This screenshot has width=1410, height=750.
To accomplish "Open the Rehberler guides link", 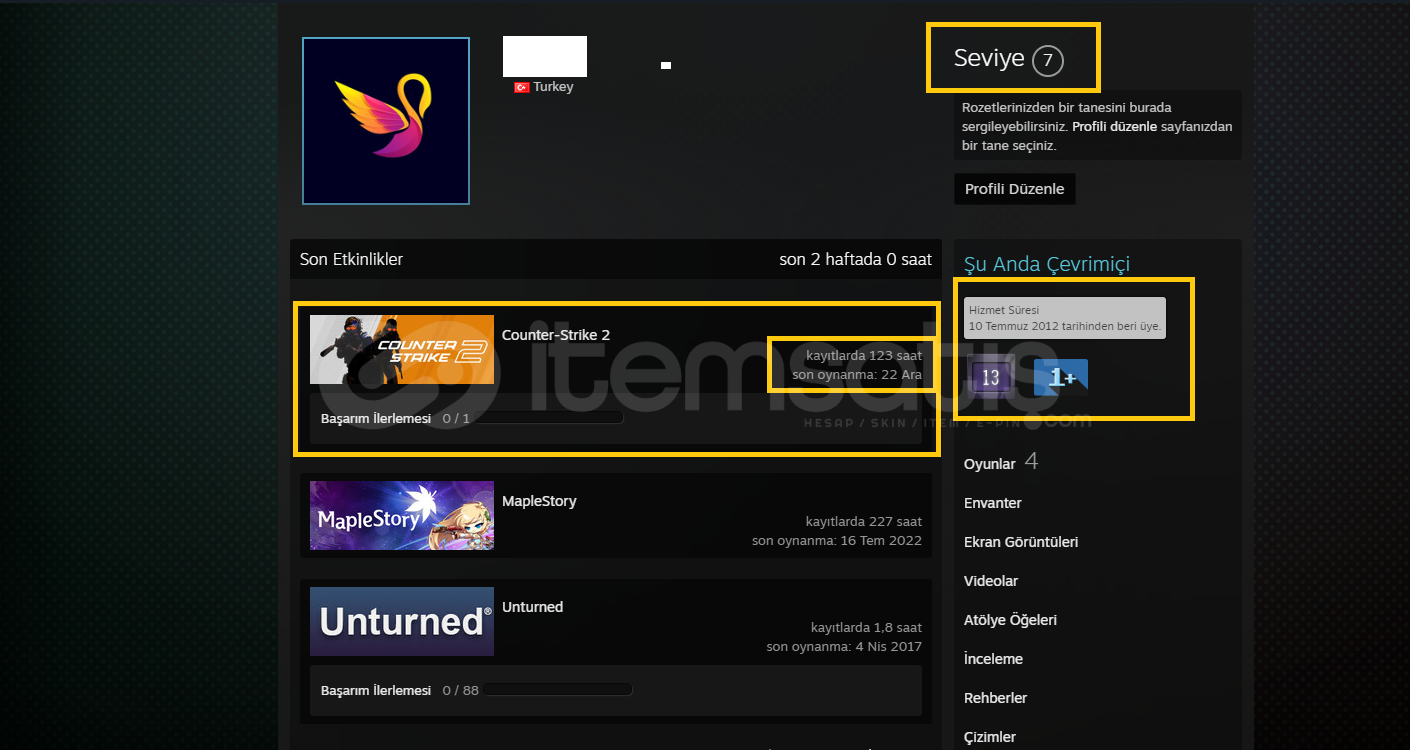I will click(x=995, y=698).
